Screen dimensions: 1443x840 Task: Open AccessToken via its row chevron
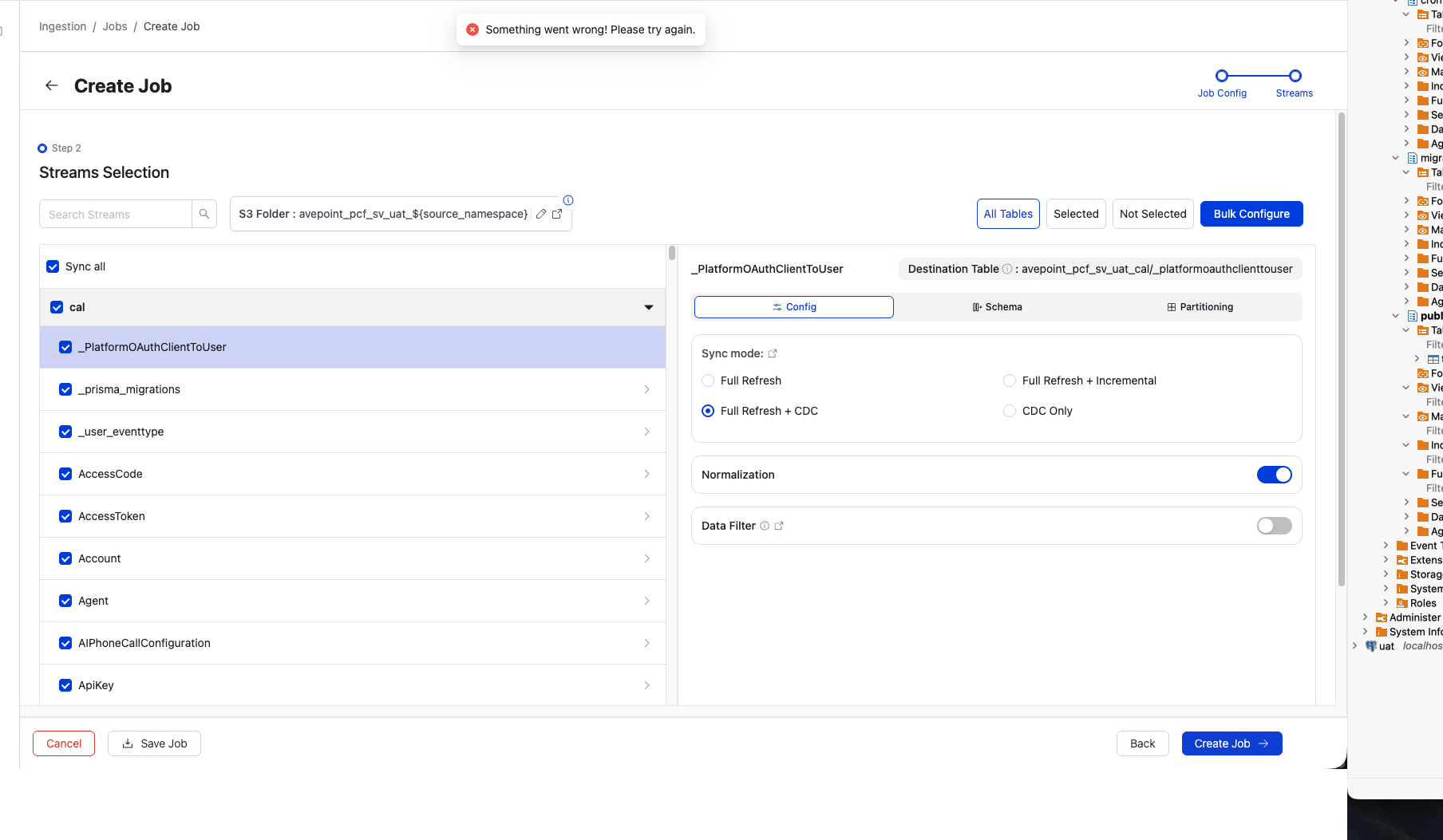click(646, 516)
